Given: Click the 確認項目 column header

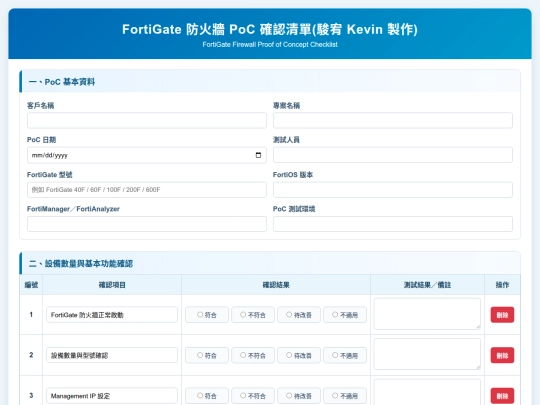Looking at the screenshot, I should [x=112, y=285].
